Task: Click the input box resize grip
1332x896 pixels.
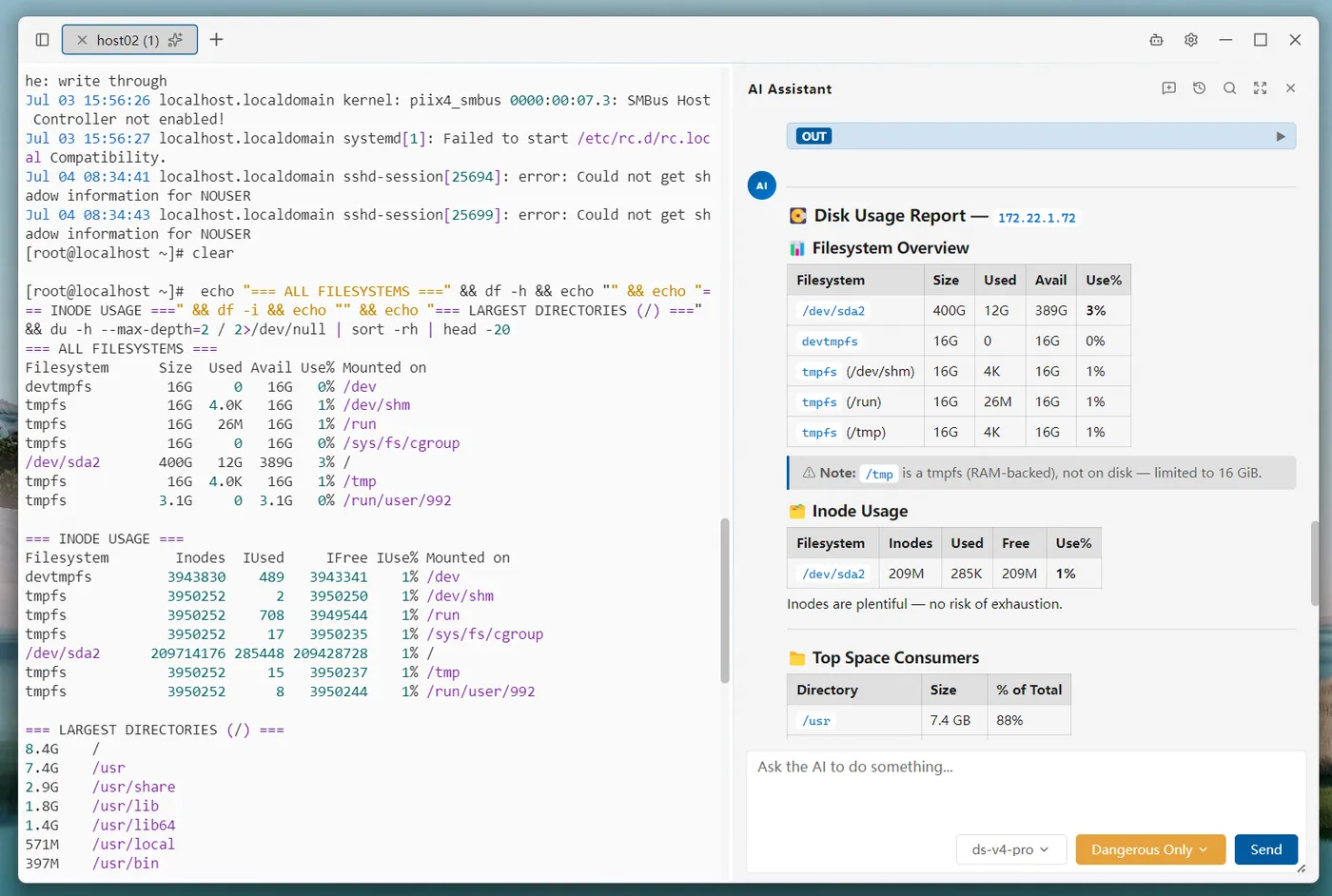Action: point(1301,868)
